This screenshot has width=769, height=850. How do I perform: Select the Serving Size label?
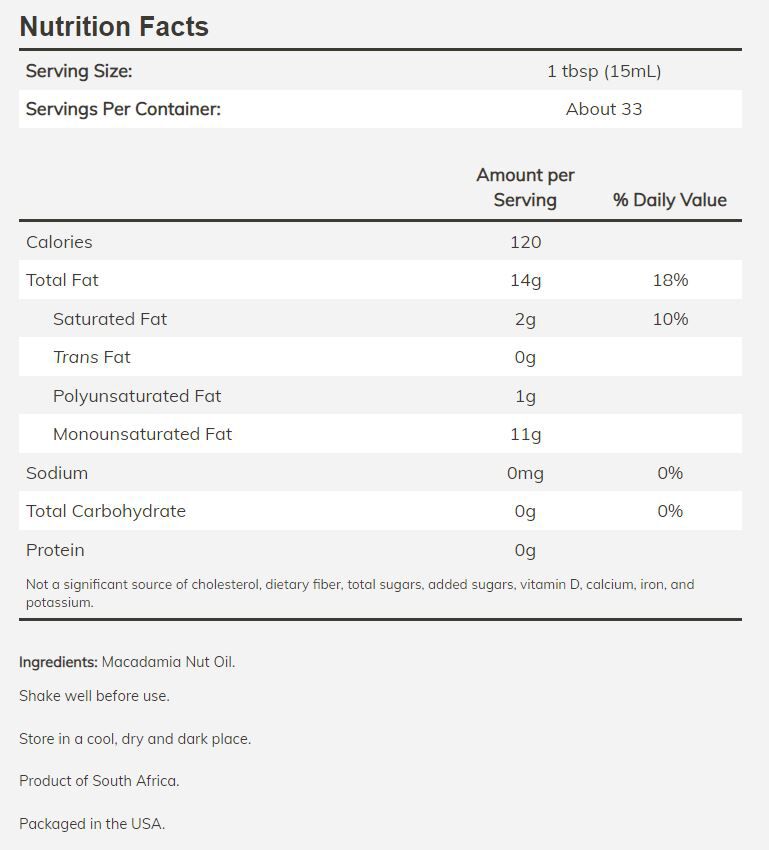coord(79,71)
